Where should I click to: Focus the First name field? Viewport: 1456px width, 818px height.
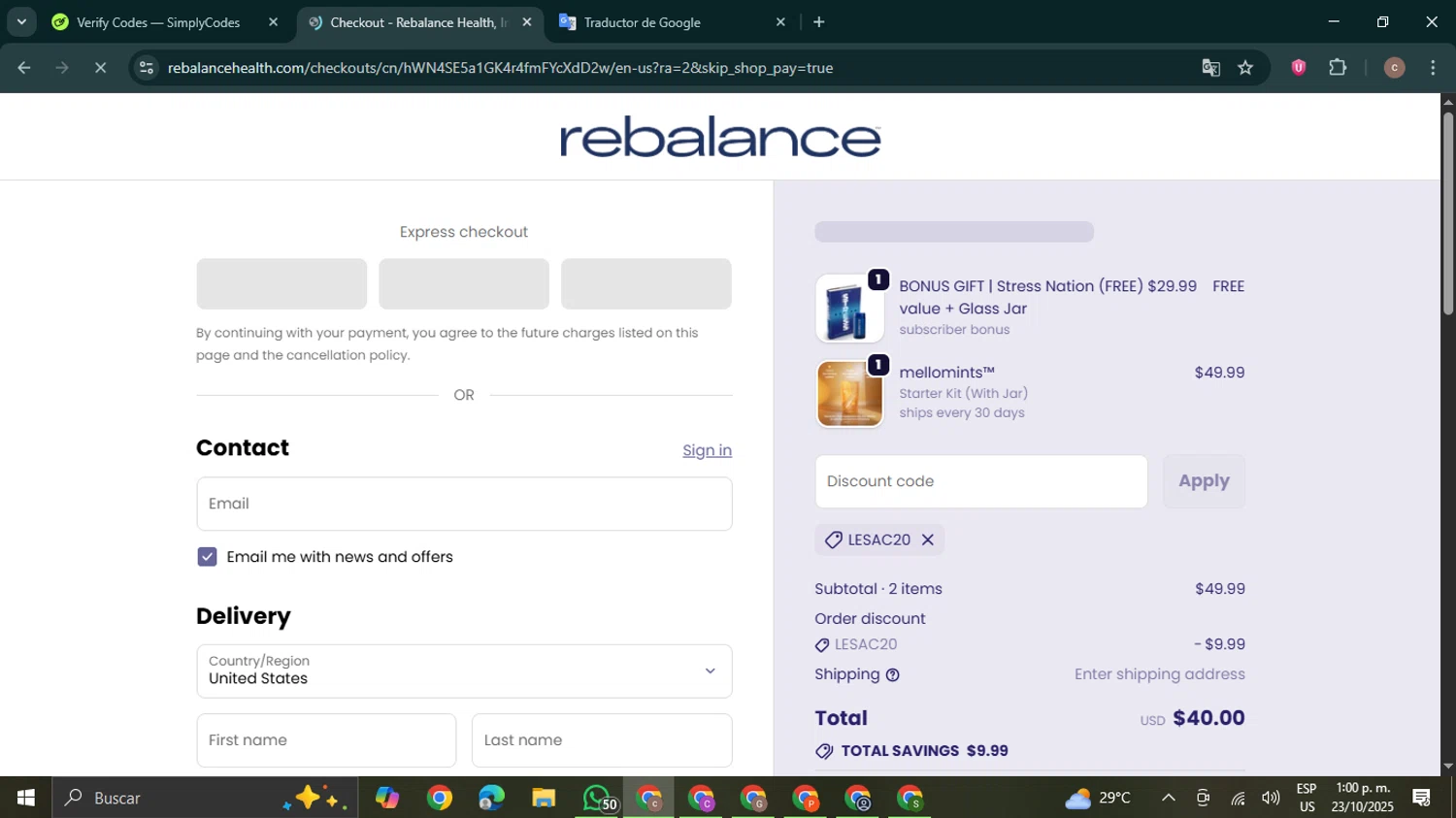click(x=326, y=740)
